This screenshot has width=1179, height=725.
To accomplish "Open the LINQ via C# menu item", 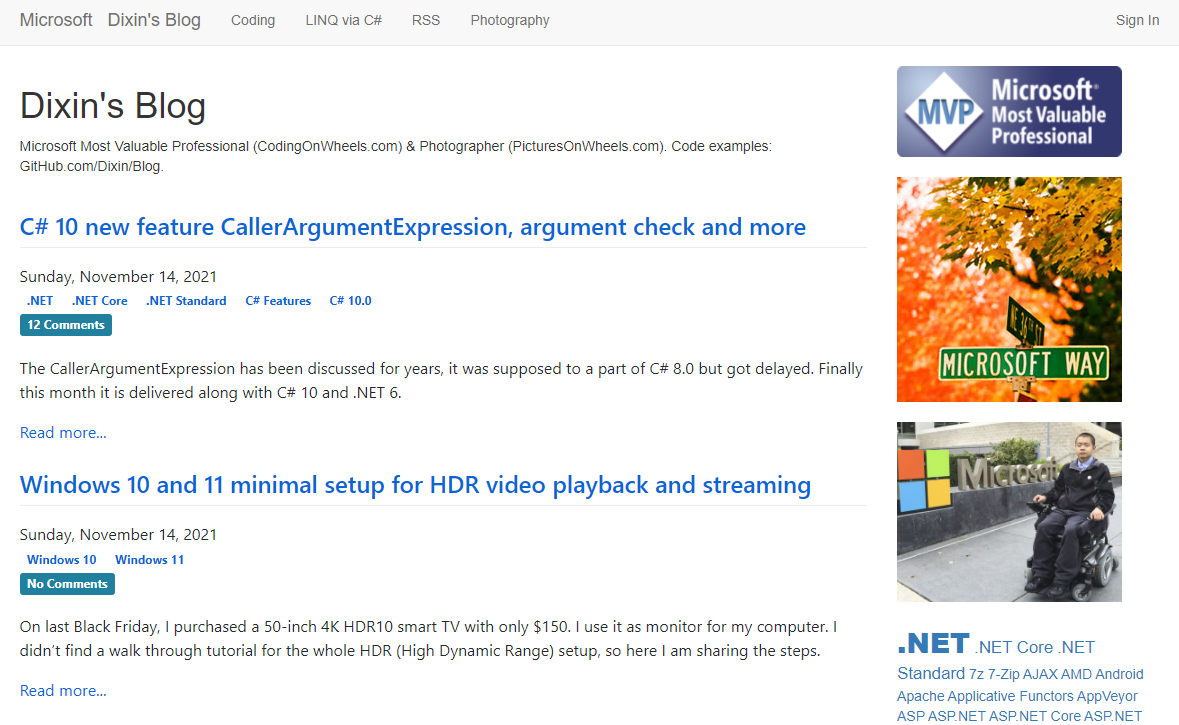I will (x=344, y=20).
